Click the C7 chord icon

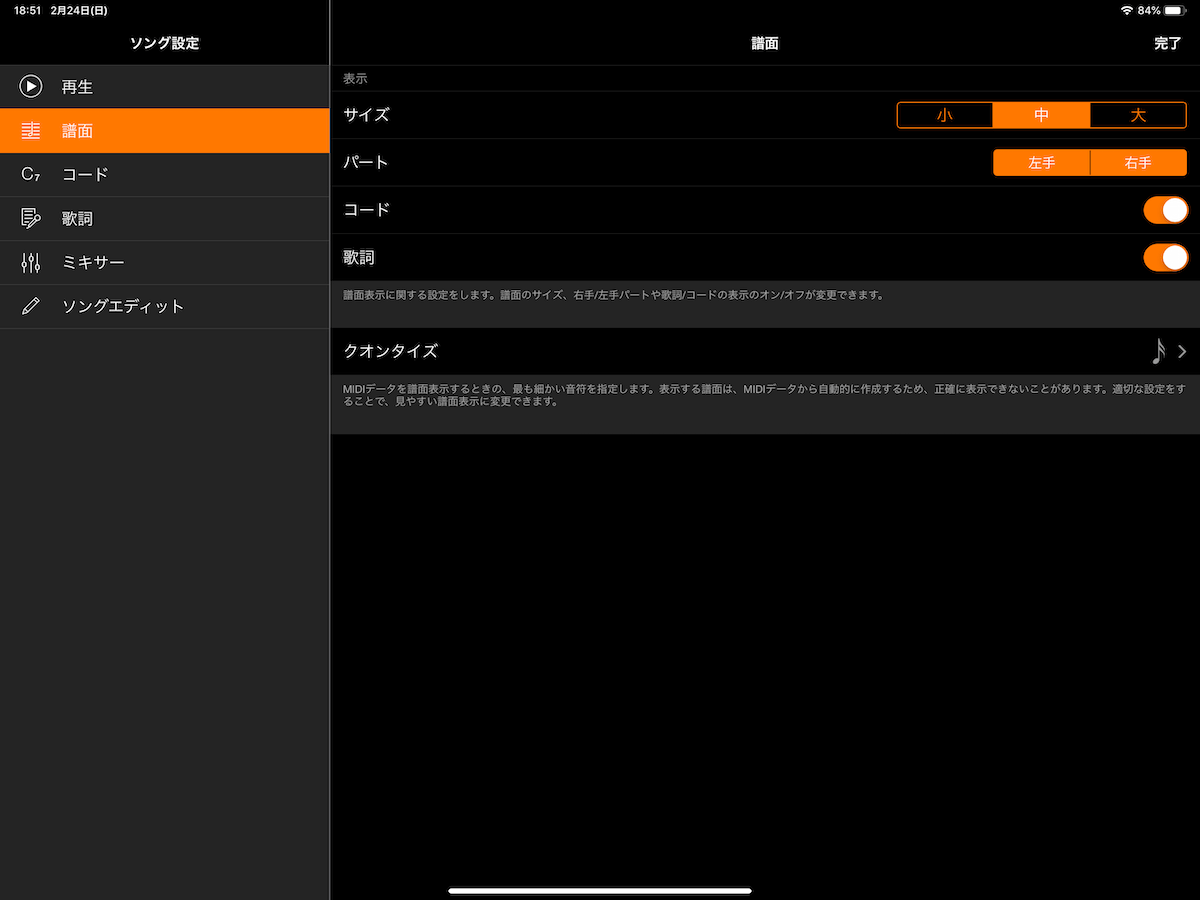(31, 175)
